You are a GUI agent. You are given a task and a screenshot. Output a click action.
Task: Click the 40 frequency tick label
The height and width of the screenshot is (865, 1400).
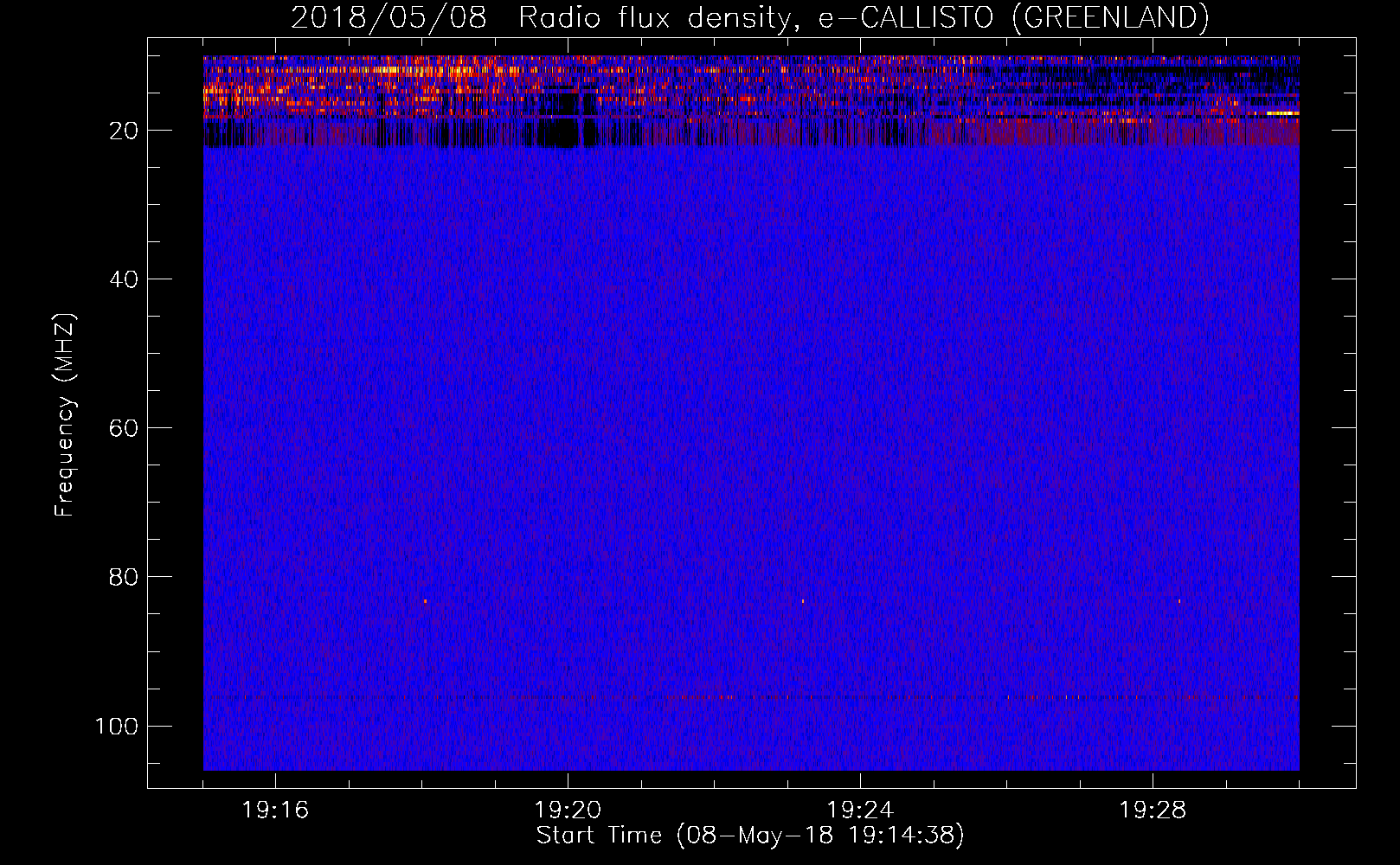(x=124, y=279)
